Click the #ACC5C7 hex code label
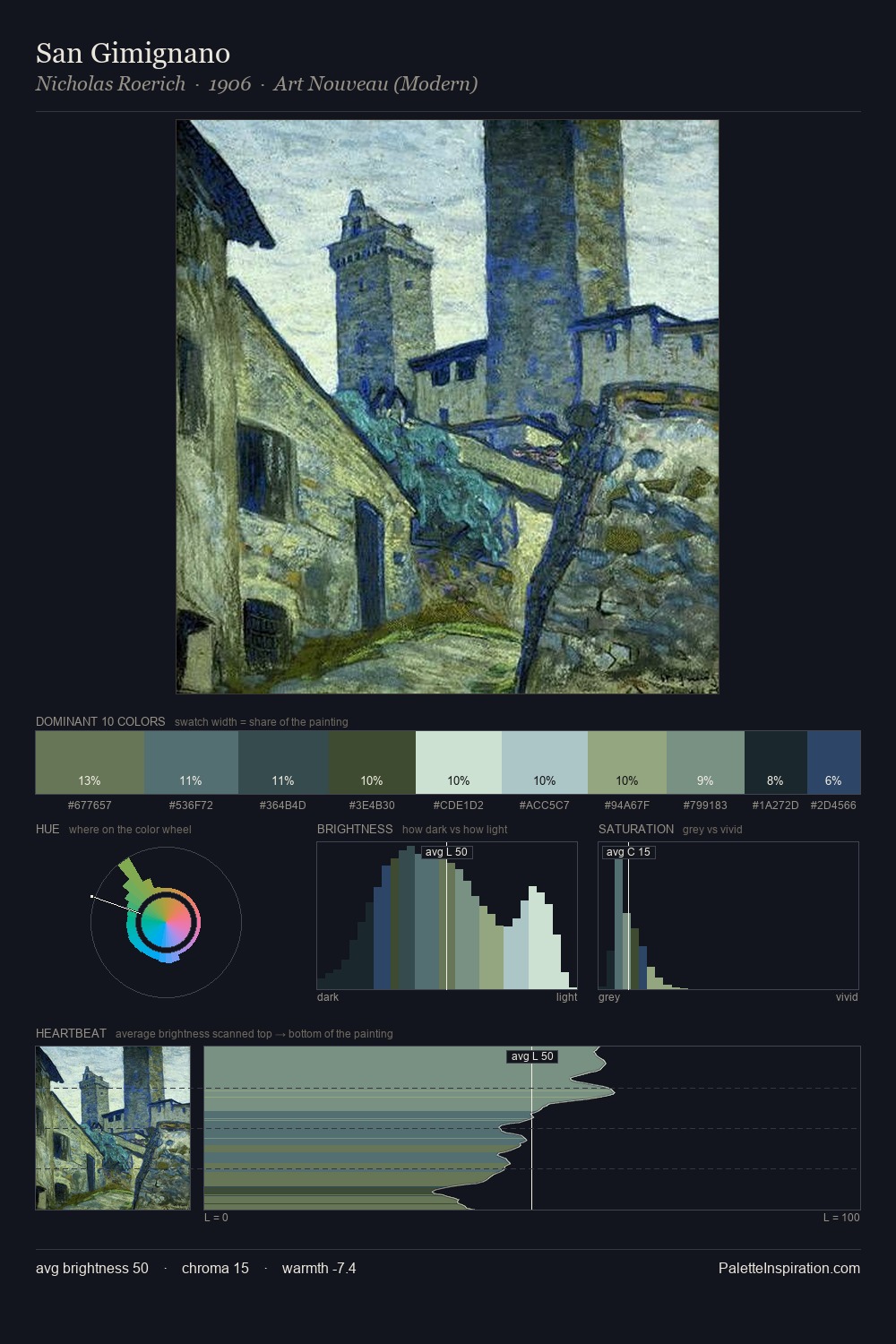Image resolution: width=896 pixels, height=1344 pixels. pyautogui.click(x=545, y=806)
